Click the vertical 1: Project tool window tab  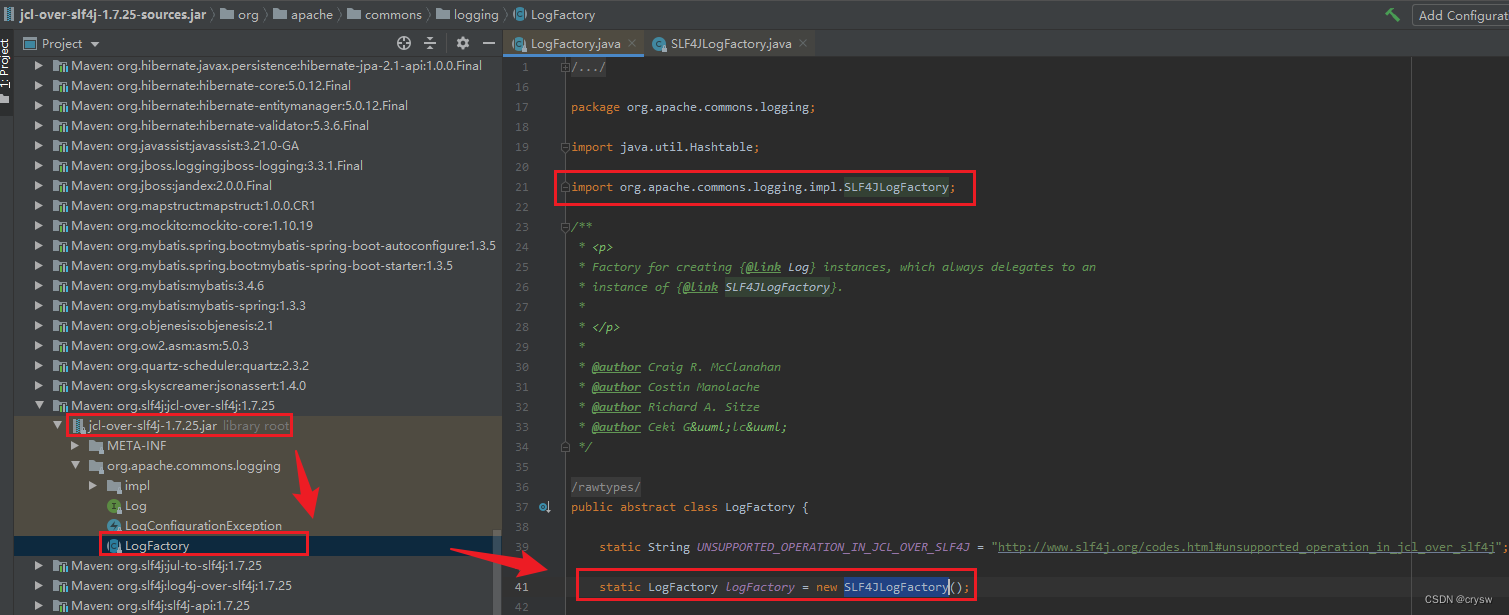click(5, 72)
